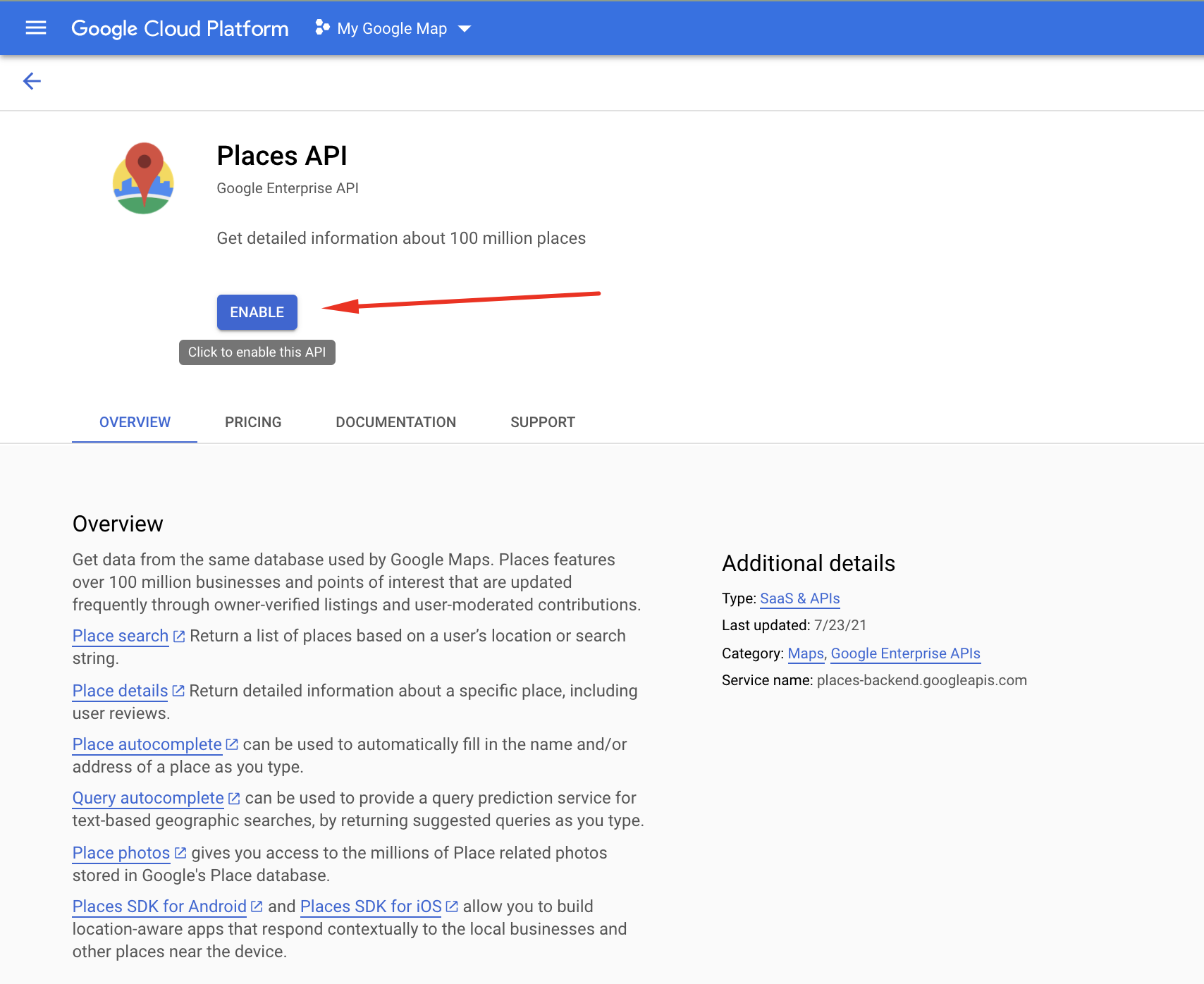Click the Places API map pin logo

[x=143, y=178]
